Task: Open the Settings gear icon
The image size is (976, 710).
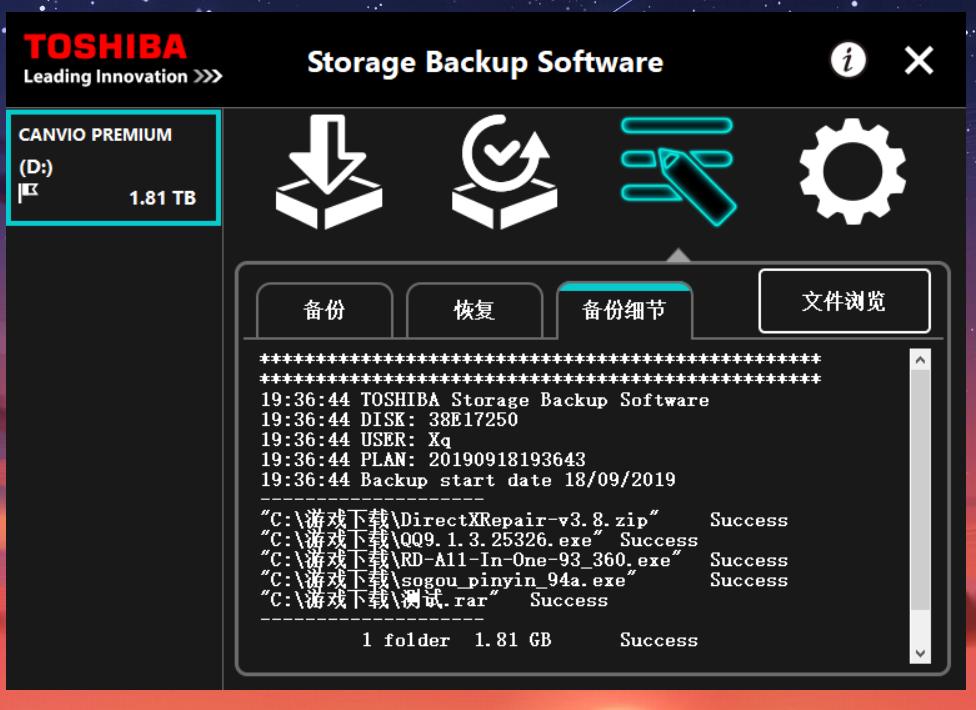Action: 852,170
